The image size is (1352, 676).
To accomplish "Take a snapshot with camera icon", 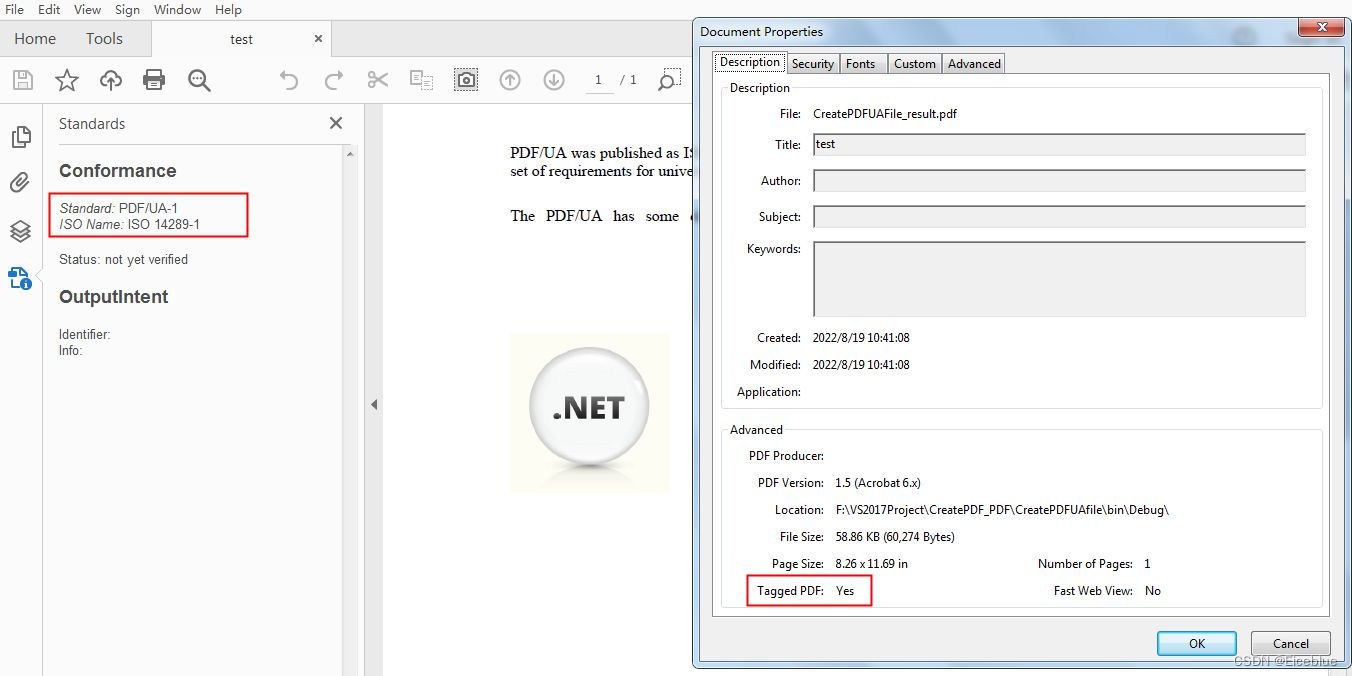I will point(466,80).
